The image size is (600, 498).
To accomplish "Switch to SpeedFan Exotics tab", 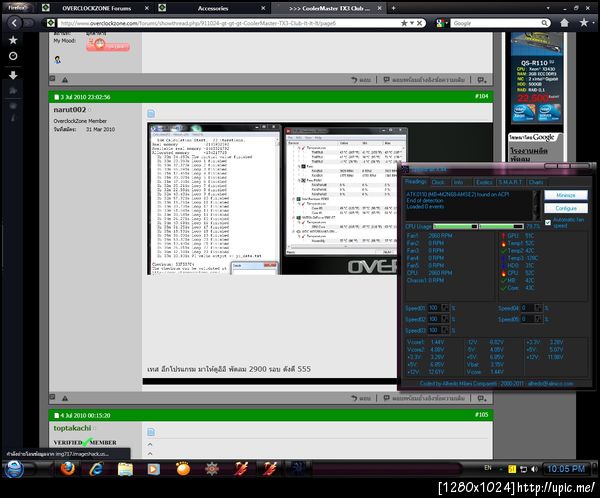I will pyautogui.click(x=484, y=182).
